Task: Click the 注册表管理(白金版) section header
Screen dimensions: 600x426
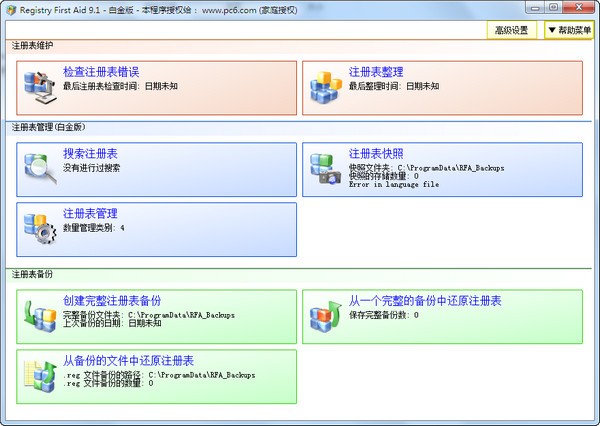Action: pyautogui.click(x=48, y=127)
